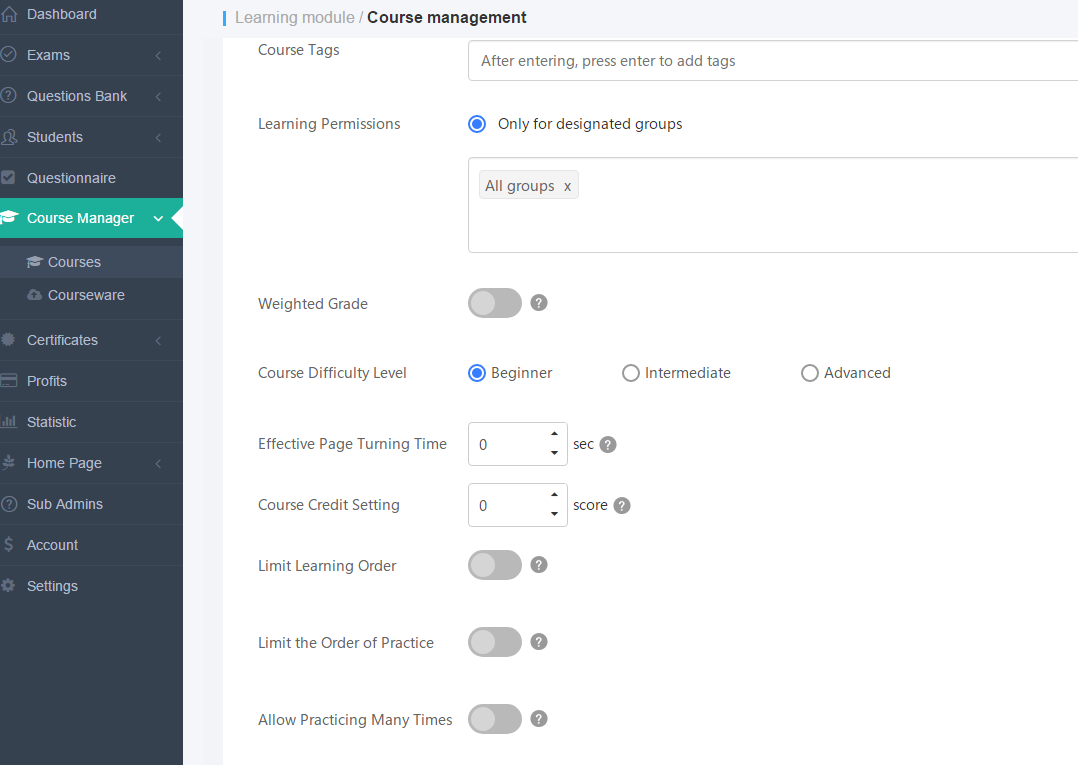Open help tooltip for Limit Learning Order
Image resolution: width=1078 pixels, height=765 pixels.
(539, 565)
